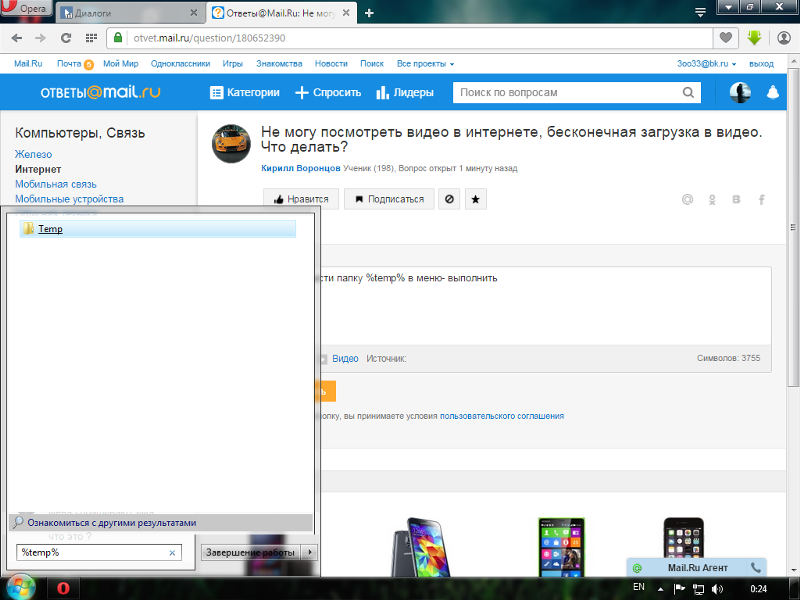Viewport: 800px width, 600px height.
Task: Open the пользовательского соглашения link
Action: (502, 416)
